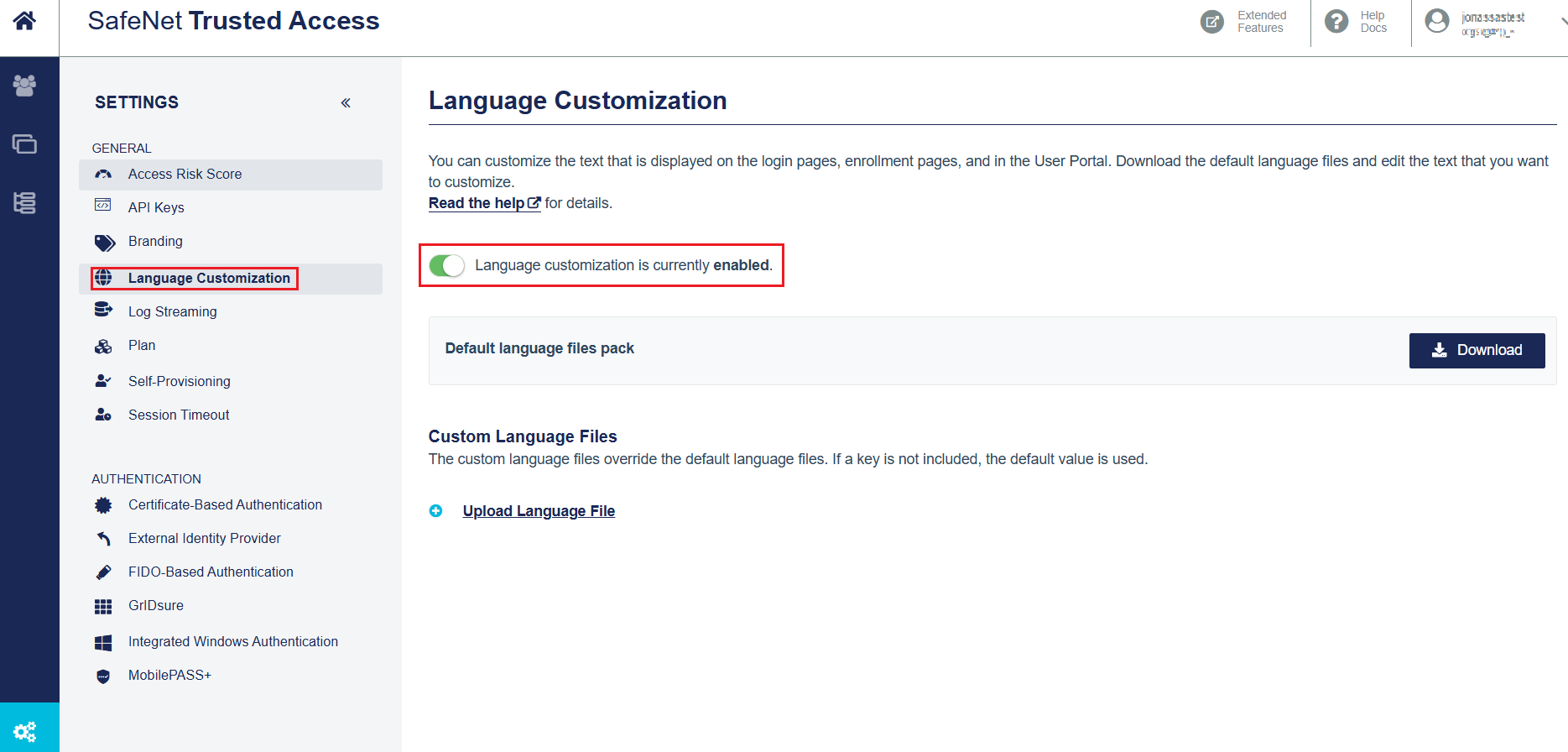Click the Default language files pack label
This screenshot has width=1568, height=752.
click(539, 348)
